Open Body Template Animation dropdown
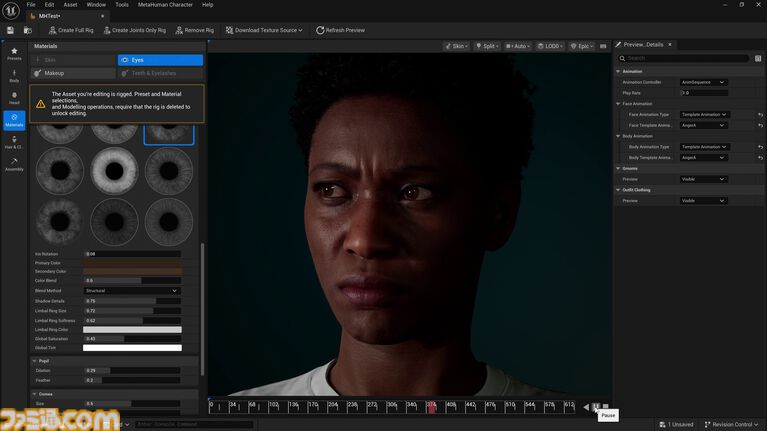The height and width of the screenshot is (431, 767). [x=703, y=158]
